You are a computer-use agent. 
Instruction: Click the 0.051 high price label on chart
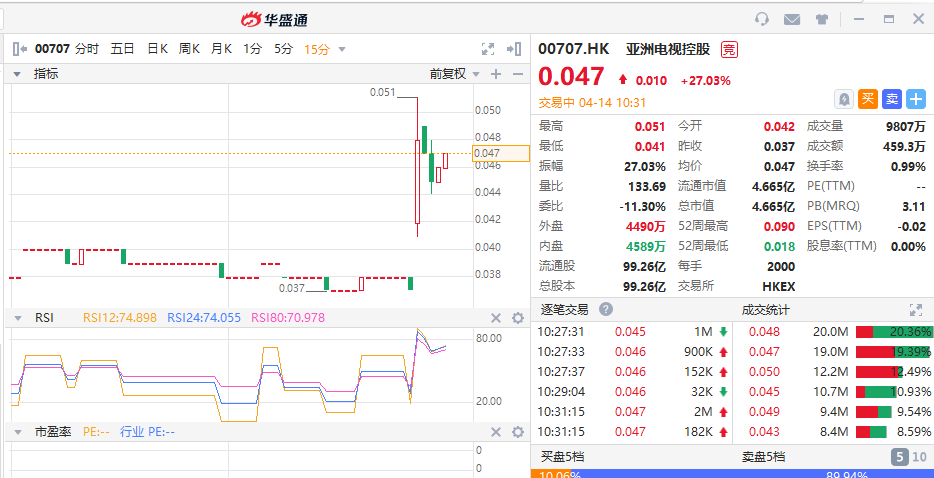382,92
